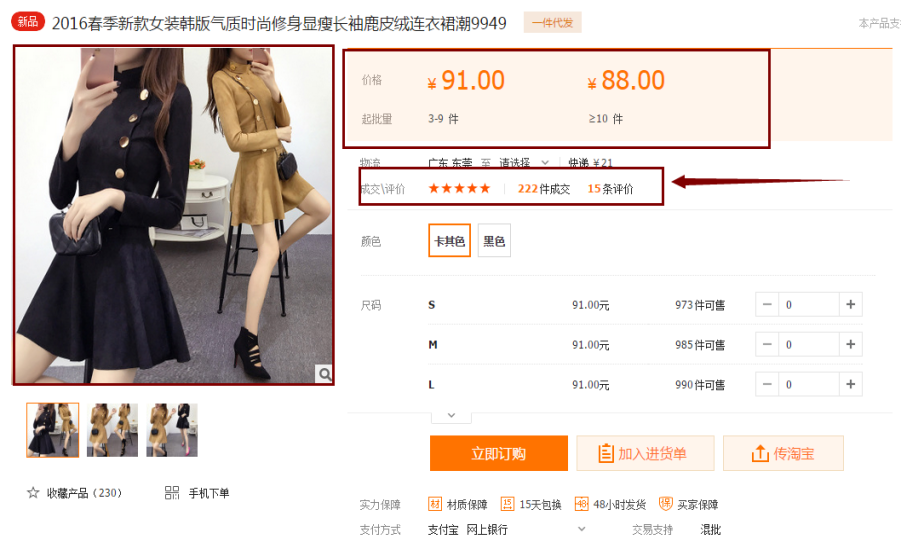Select the 卡其色 color option
The width and height of the screenshot is (901, 549).
tap(449, 241)
